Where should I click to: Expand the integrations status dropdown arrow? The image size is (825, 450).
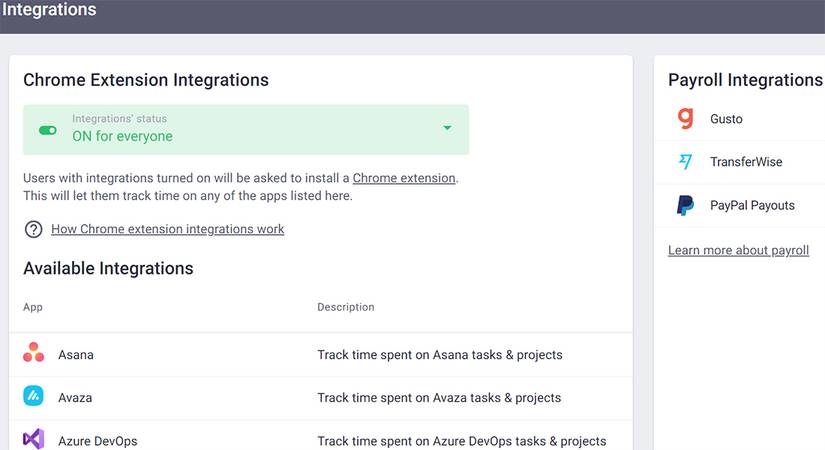(x=447, y=128)
